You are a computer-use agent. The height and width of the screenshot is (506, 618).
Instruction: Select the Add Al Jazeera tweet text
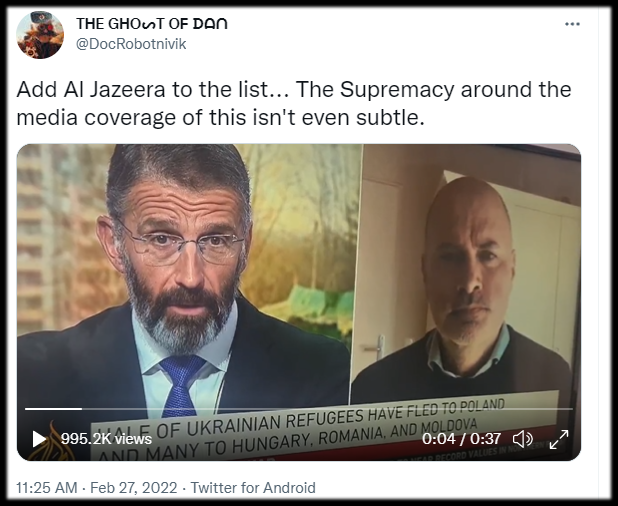point(294,103)
